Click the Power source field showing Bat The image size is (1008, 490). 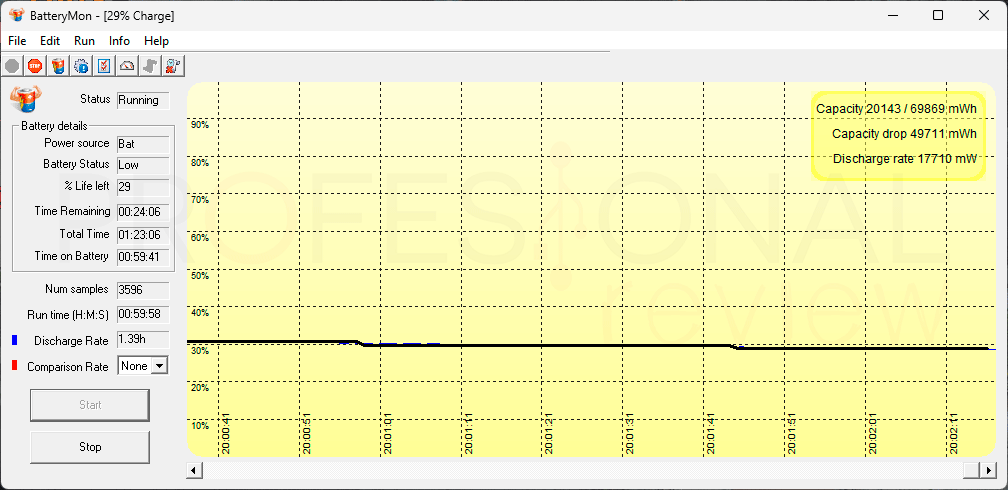143,144
